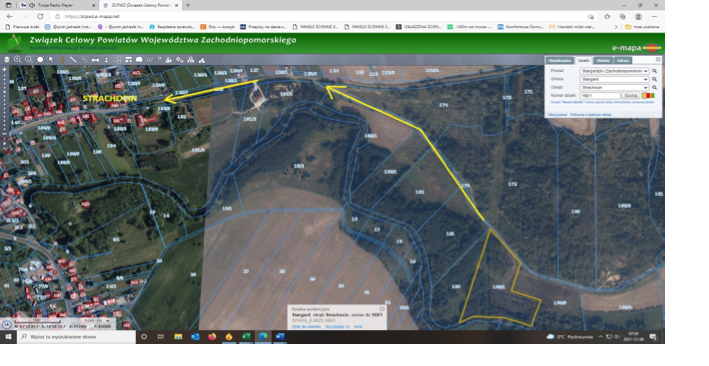Screen dimensions: 709x366
Task: Click the question mark help icon
Action: [159, 60]
